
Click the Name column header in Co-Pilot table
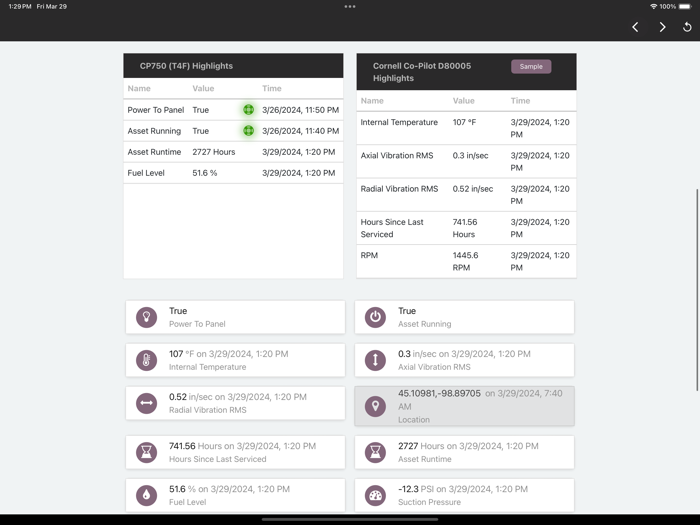372,101
